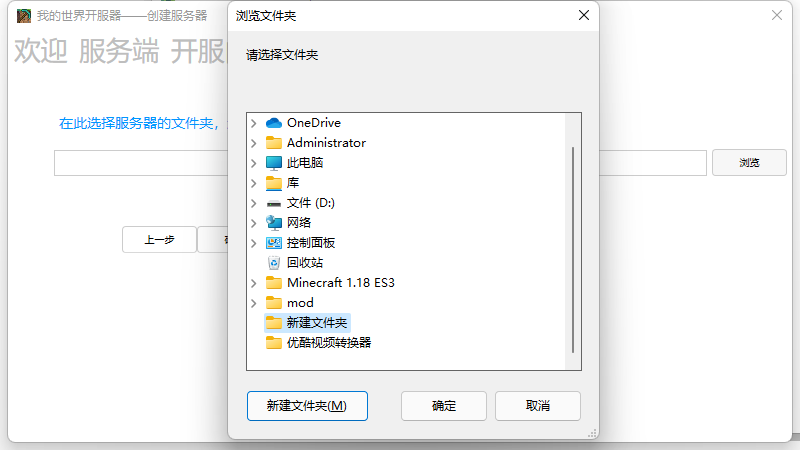Expand the OneDrive tree node
The height and width of the screenshot is (450, 800).
(254, 123)
